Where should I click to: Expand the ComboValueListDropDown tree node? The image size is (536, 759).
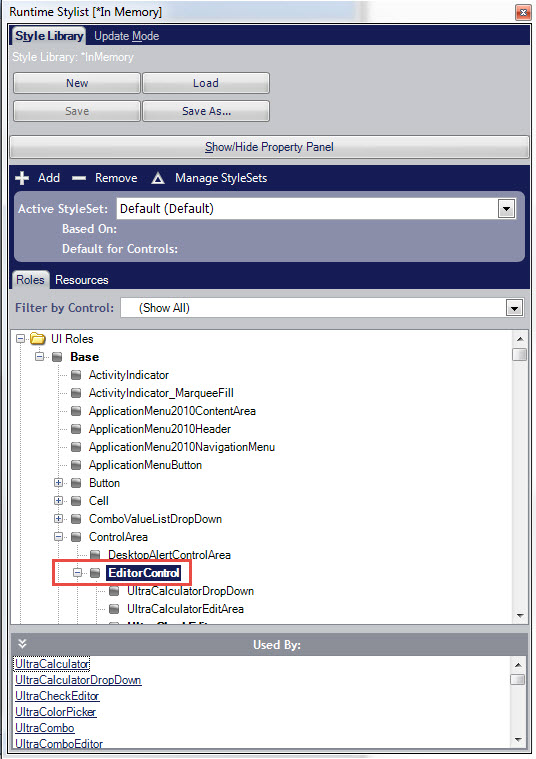point(59,519)
